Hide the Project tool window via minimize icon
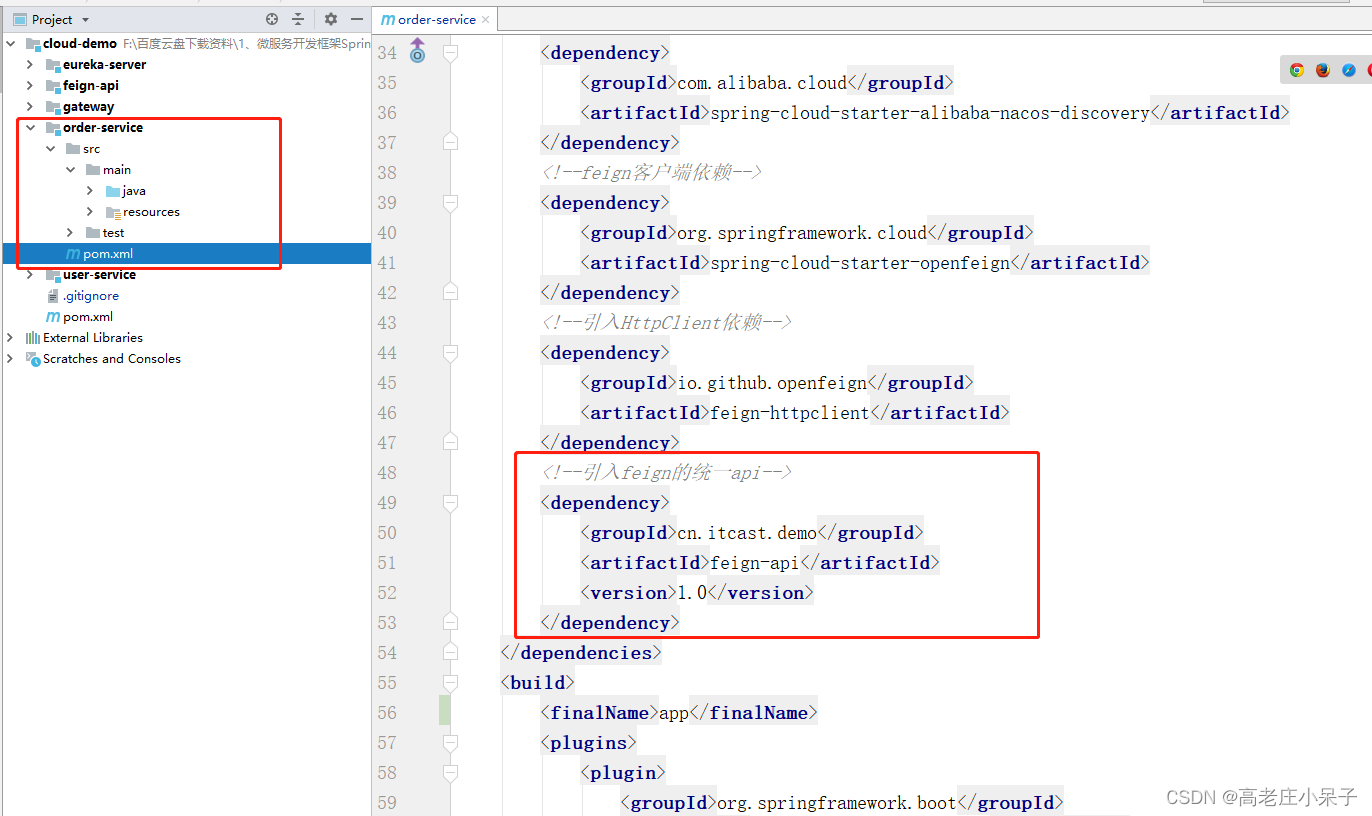1372x816 pixels. [x=357, y=18]
